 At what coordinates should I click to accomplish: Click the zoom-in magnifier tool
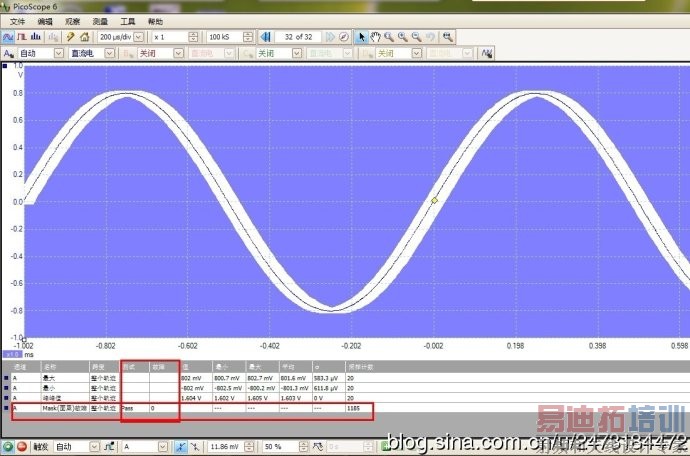(x=403, y=37)
